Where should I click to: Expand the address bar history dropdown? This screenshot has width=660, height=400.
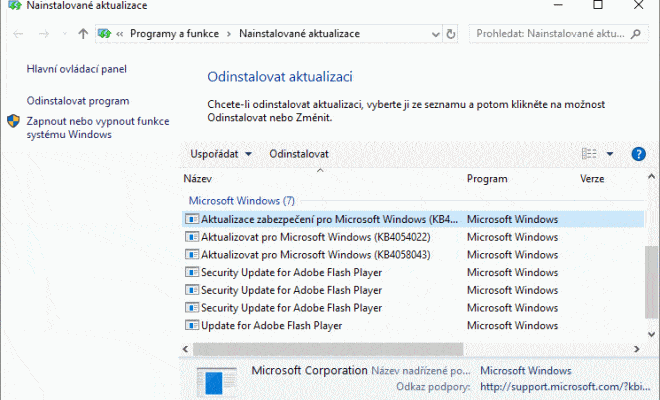tap(436, 34)
